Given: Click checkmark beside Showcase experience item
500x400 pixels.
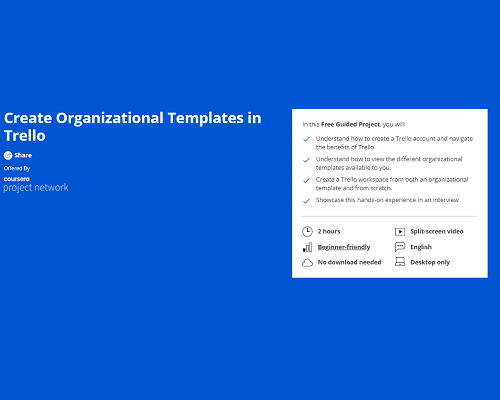Looking at the screenshot, I should click(x=306, y=201).
